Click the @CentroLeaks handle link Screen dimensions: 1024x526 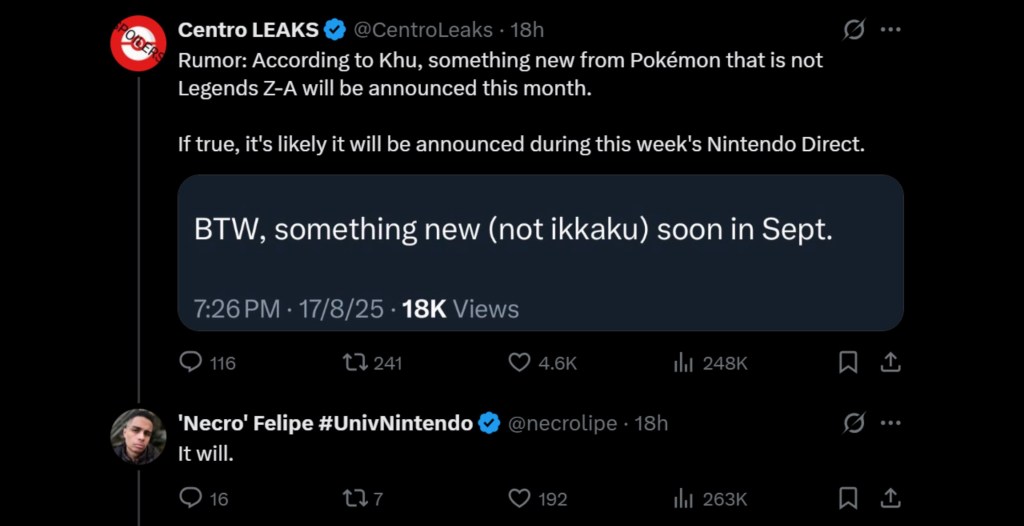click(423, 30)
